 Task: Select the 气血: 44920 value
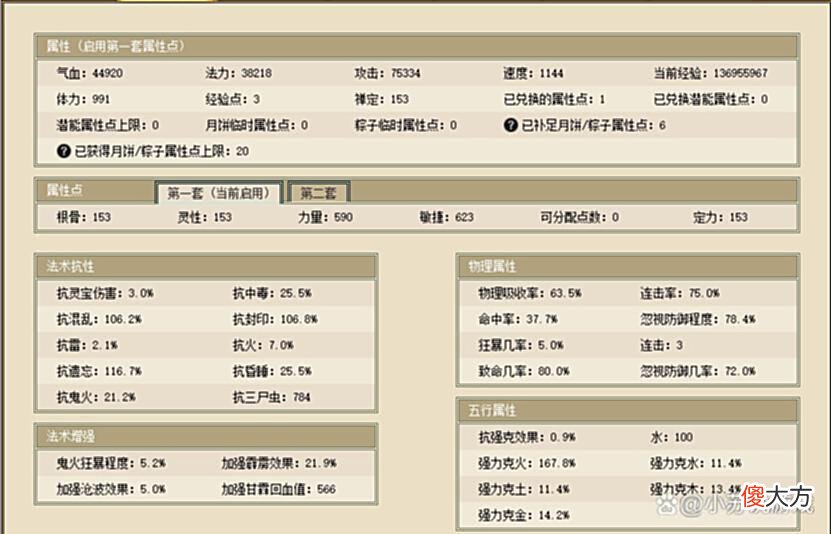[x=90, y=73]
